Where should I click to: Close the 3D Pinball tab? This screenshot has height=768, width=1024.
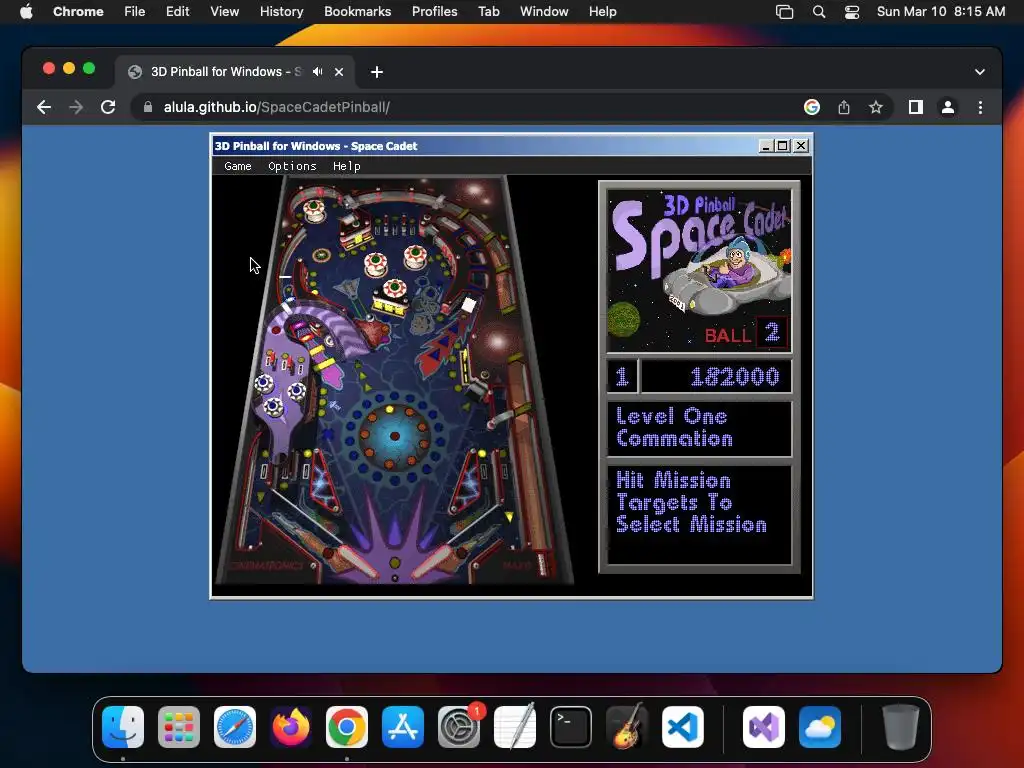(339, 72)
